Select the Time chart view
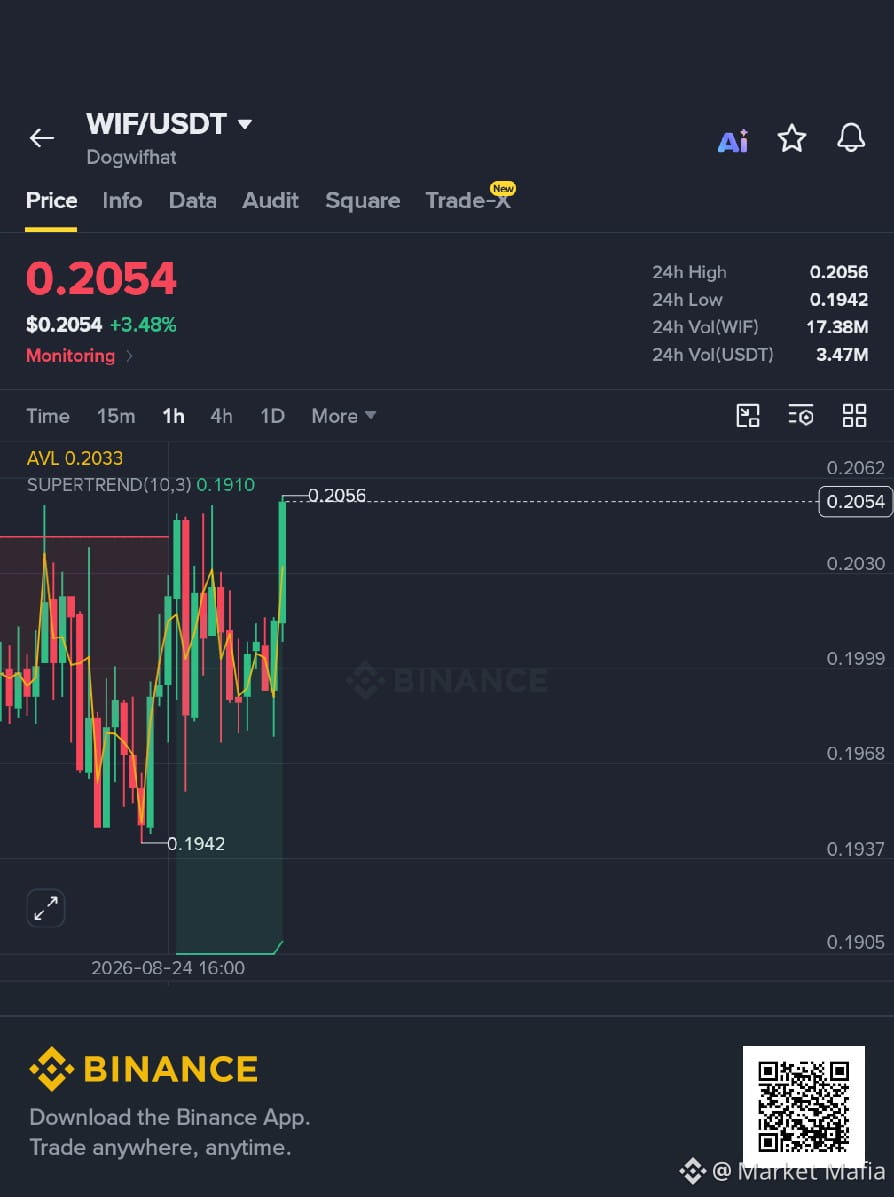 [48, 416]
